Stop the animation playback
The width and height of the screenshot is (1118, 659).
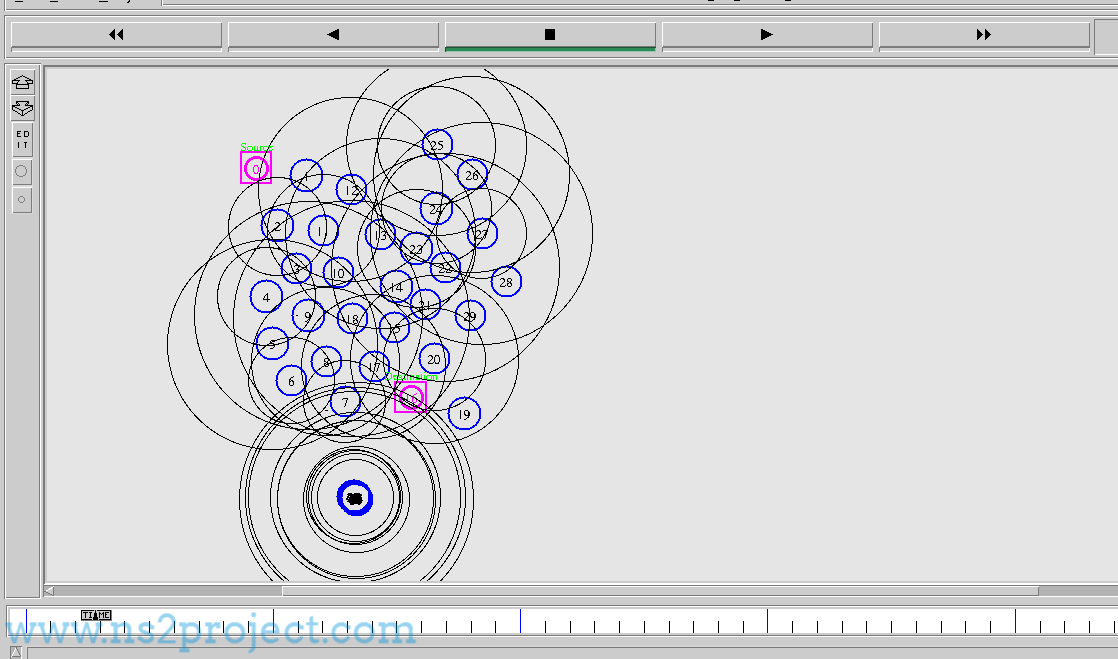tap(550, 35)
